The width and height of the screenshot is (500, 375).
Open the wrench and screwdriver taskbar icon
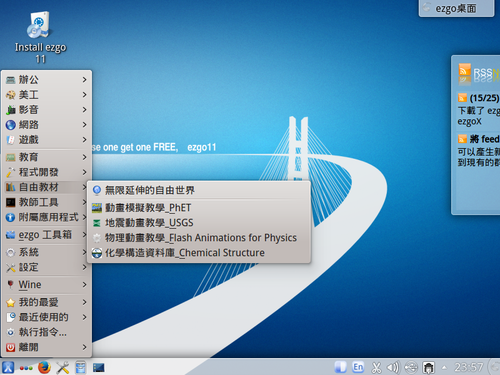[62, 367]
